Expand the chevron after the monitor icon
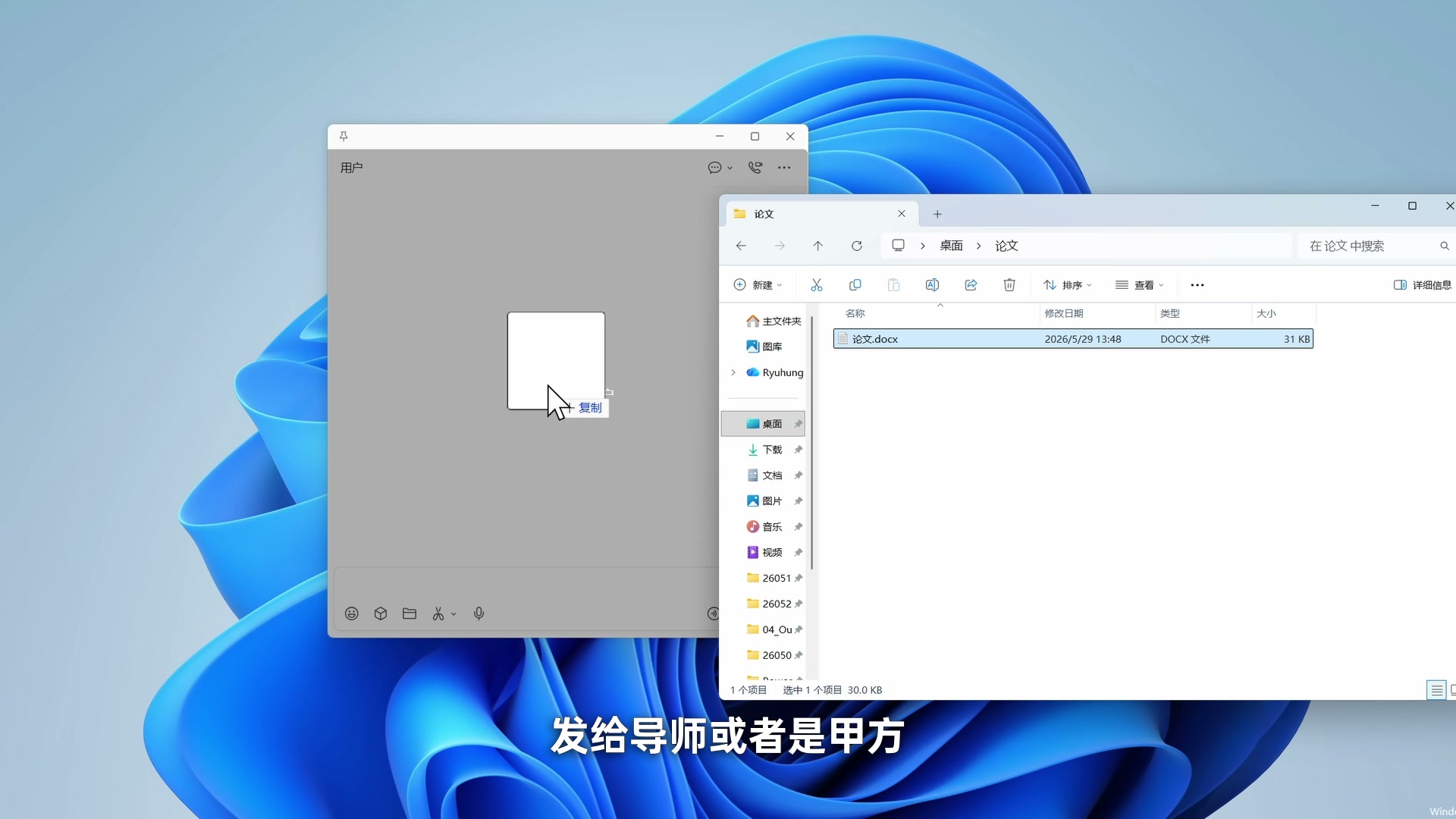This screenshot has width=1456, height=819. click(x=923, y=246)
